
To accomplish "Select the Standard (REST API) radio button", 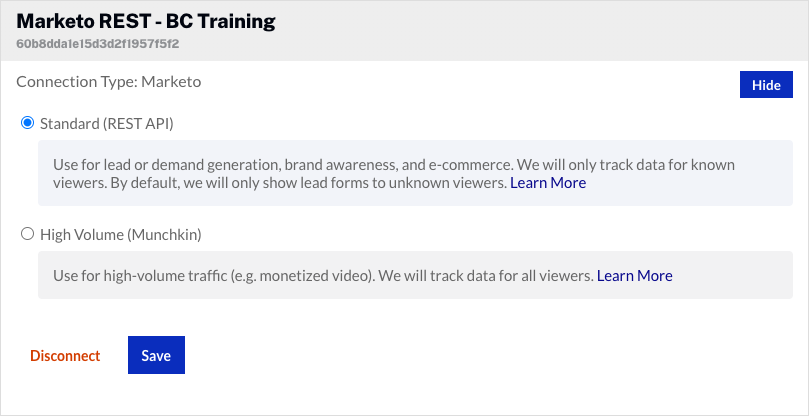I will click(x=27, y=123).
